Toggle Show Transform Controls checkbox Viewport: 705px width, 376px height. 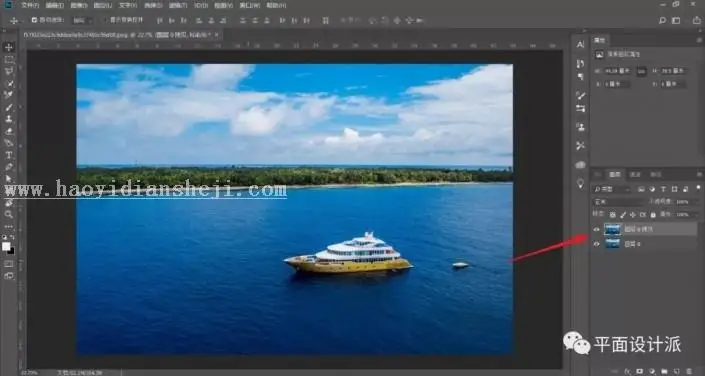[x=106, y=20]
